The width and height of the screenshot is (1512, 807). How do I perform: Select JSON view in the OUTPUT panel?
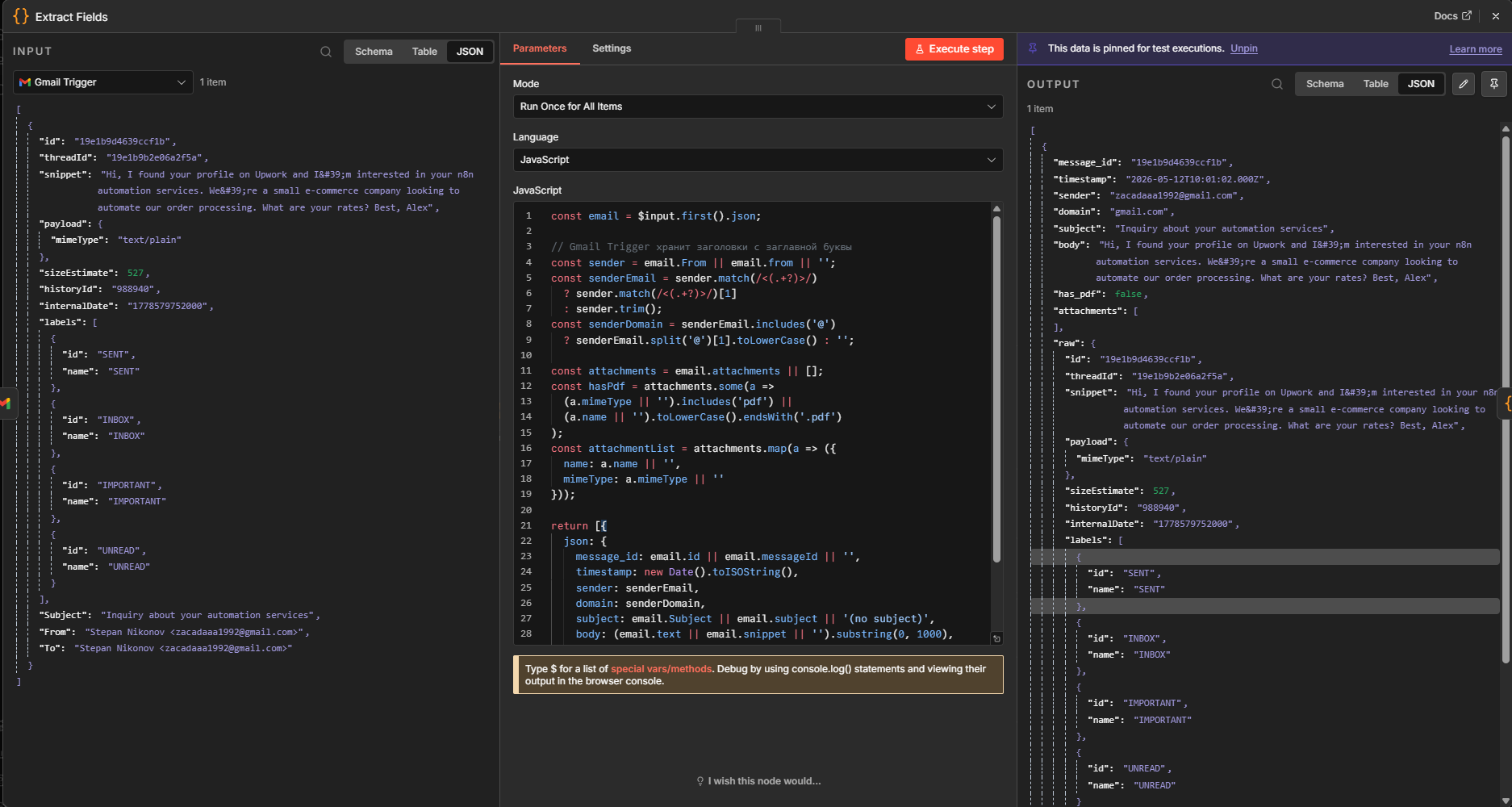point(1421,84)
